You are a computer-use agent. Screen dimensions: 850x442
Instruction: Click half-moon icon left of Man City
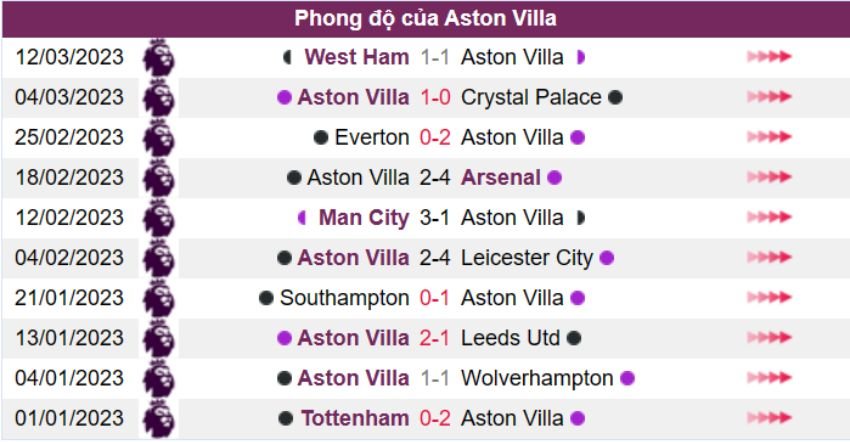tap(302, 218)
